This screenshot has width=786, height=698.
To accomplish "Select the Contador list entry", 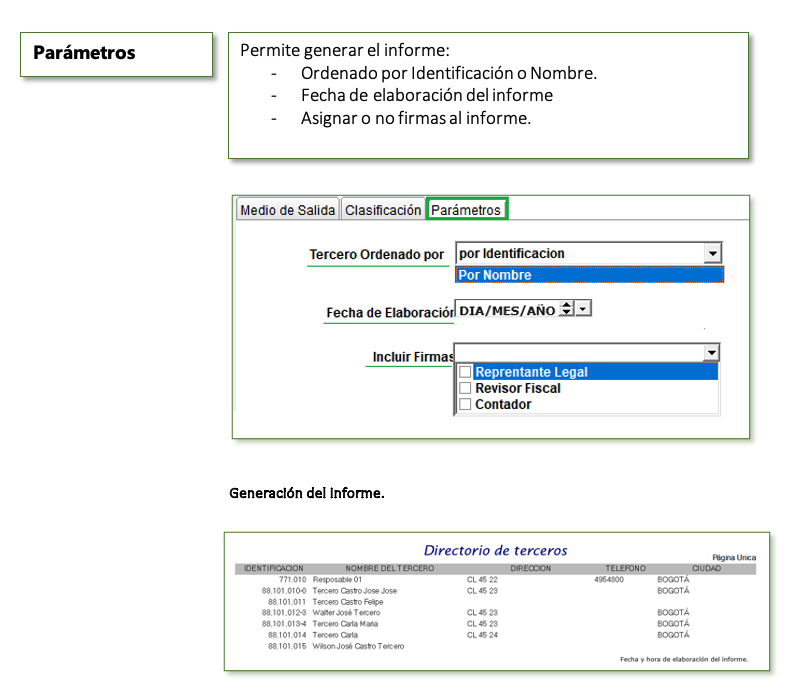I will tap(503, 404).
